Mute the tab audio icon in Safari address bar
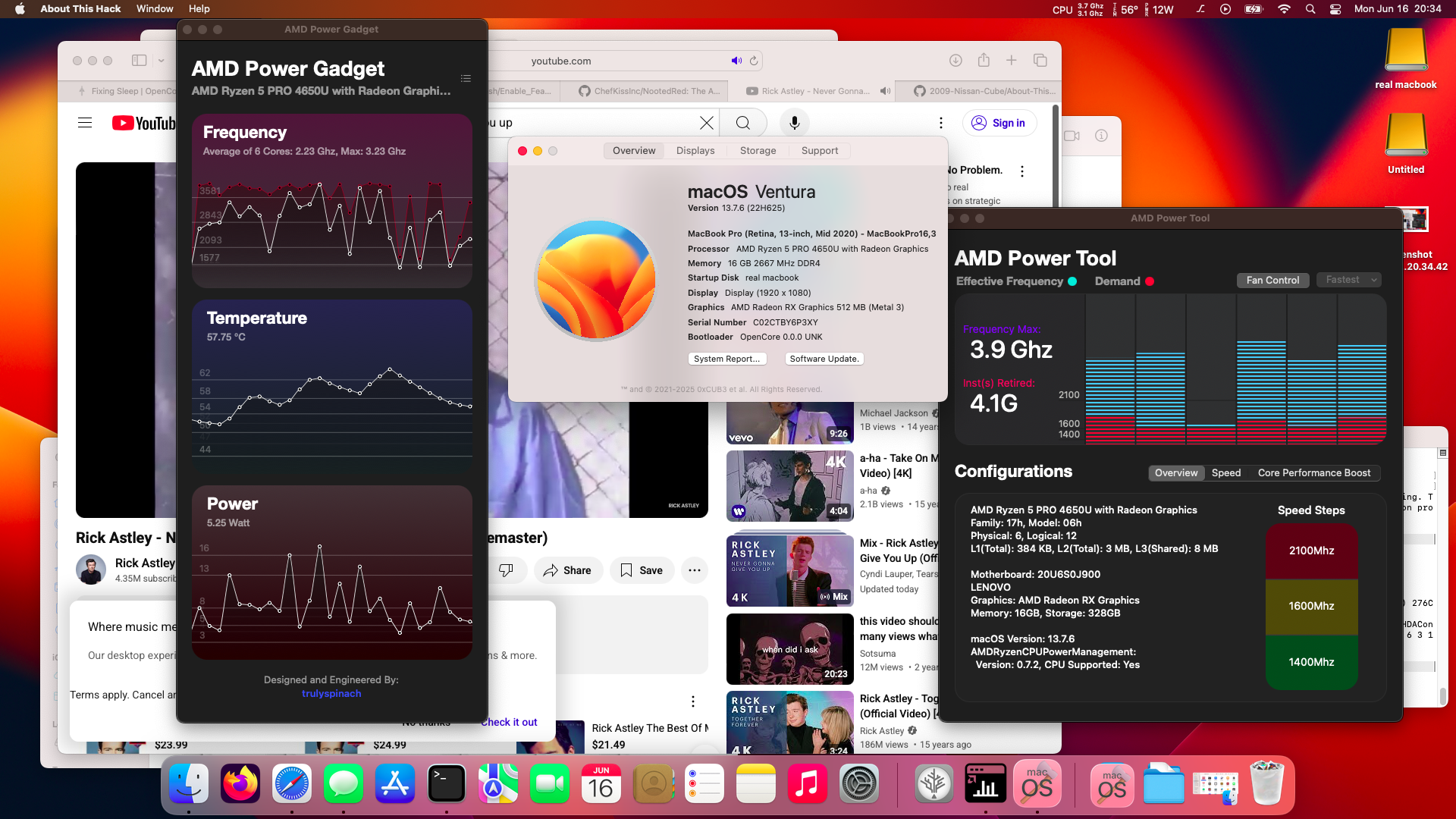 [736, 61]
